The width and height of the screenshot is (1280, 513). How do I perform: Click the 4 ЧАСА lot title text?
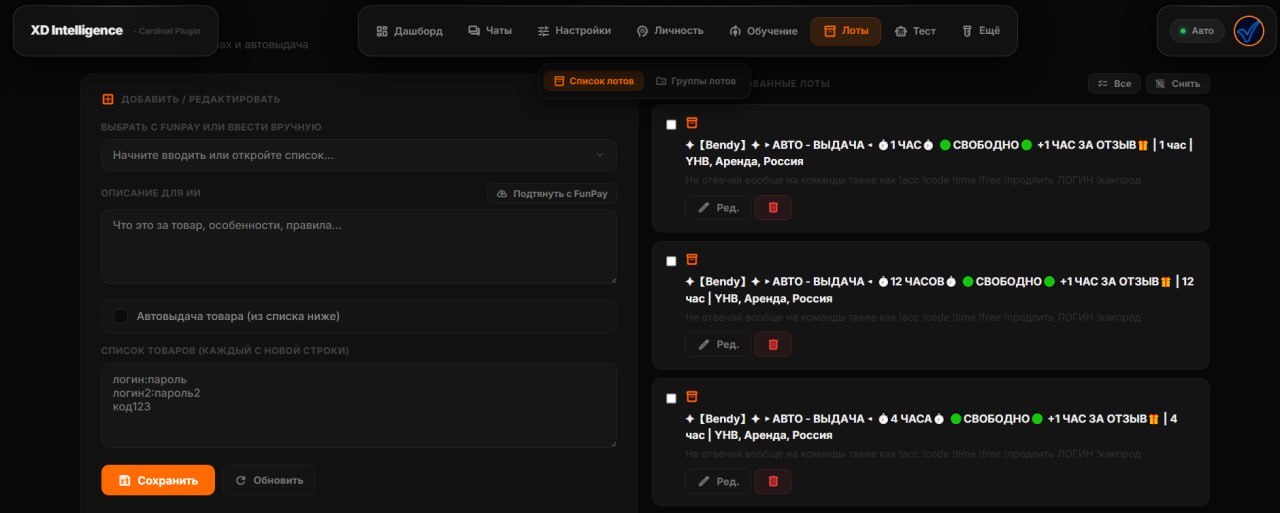[x=931, y=427]
